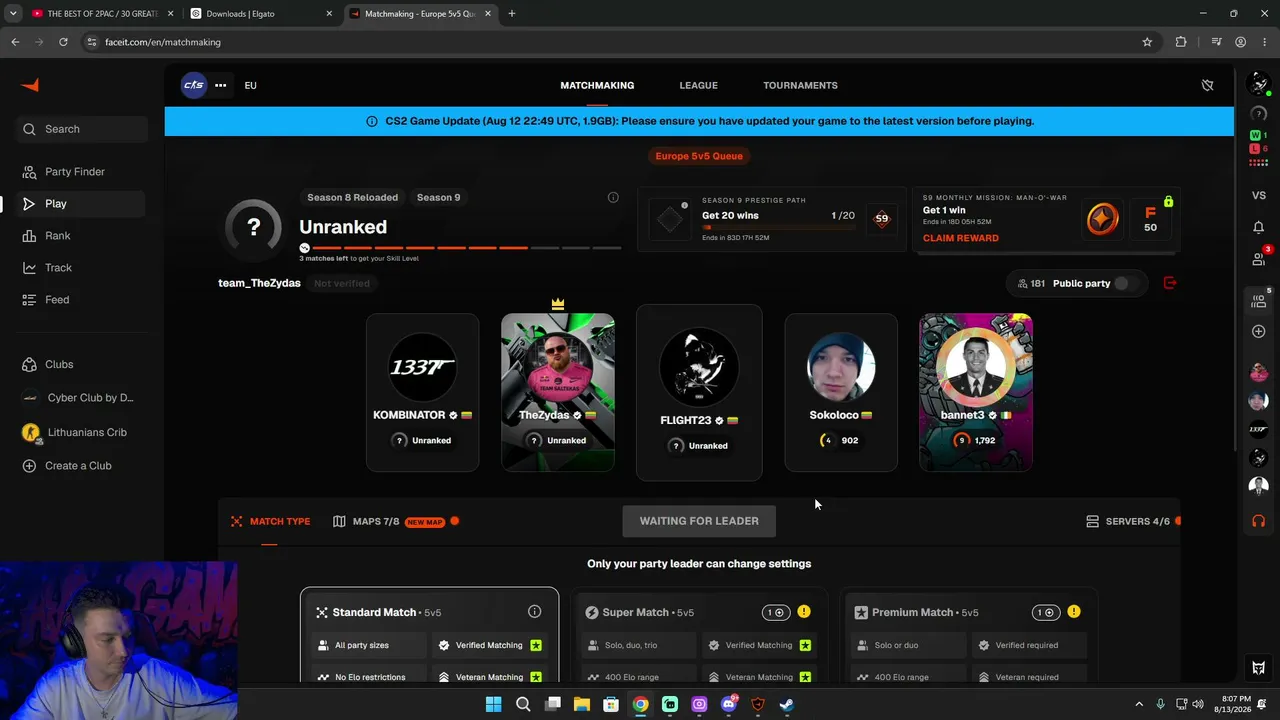Click the Super Match yellow warning icon
Viewport: 1280px width, 720px height.
point(804,612)
